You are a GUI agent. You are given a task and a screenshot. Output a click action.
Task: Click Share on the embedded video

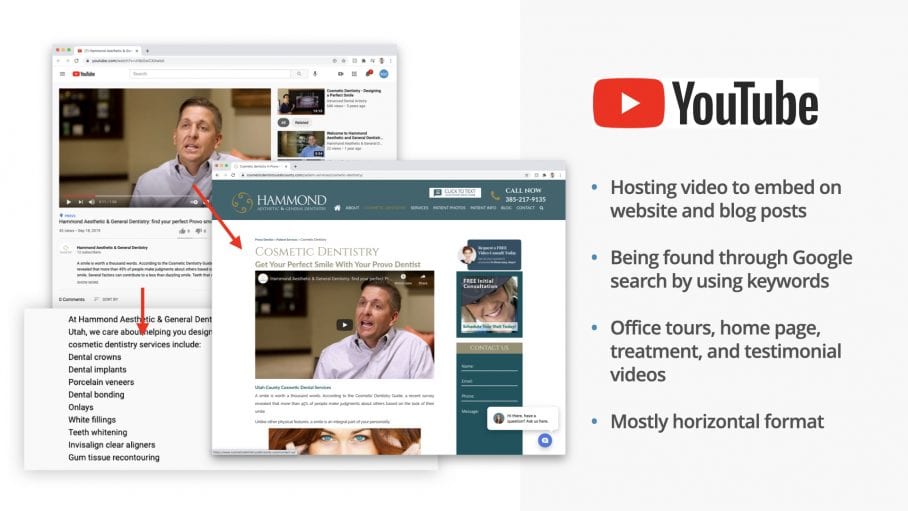(423, 279)
